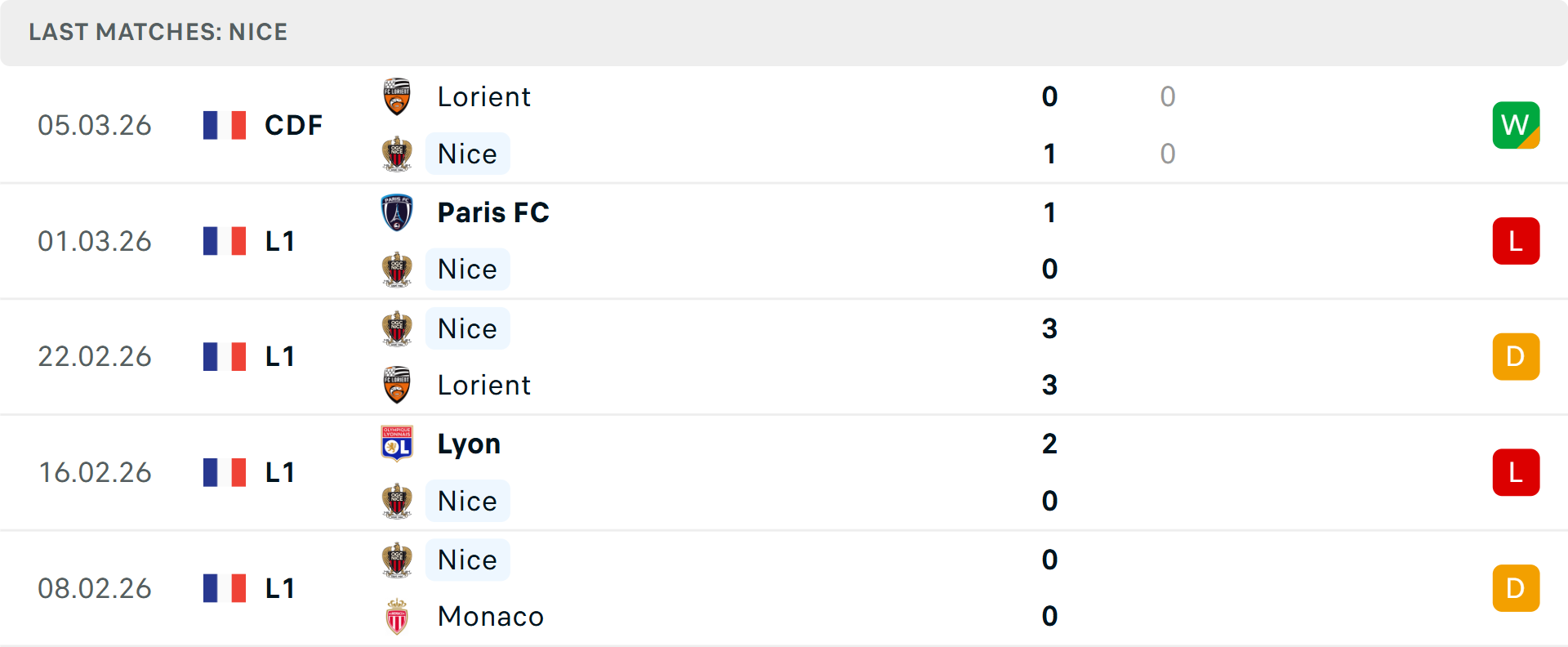Click the Paris FC club crest

tap(397, 213)
